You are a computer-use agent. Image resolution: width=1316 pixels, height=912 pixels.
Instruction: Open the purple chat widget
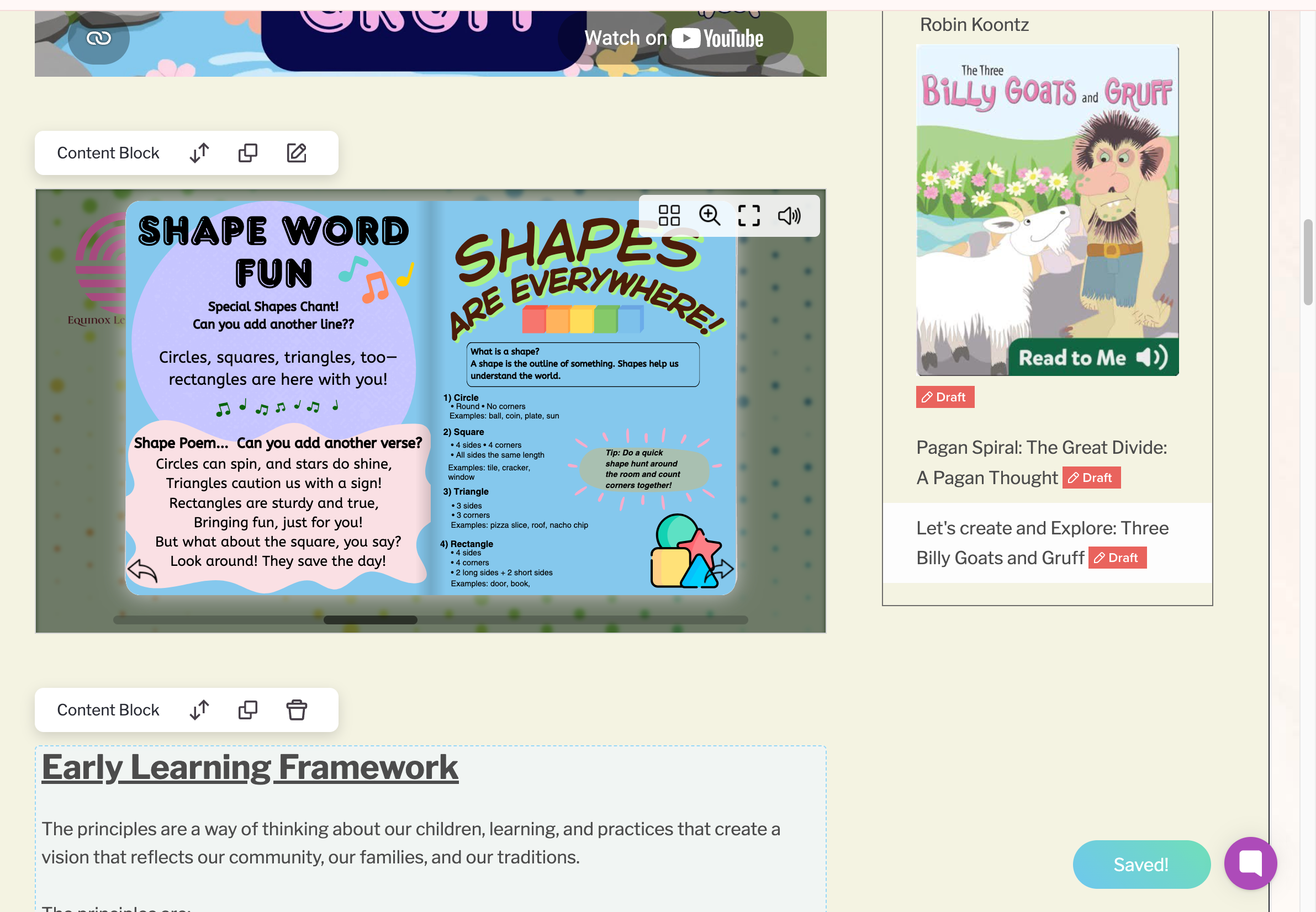[x=1250, y=863]
